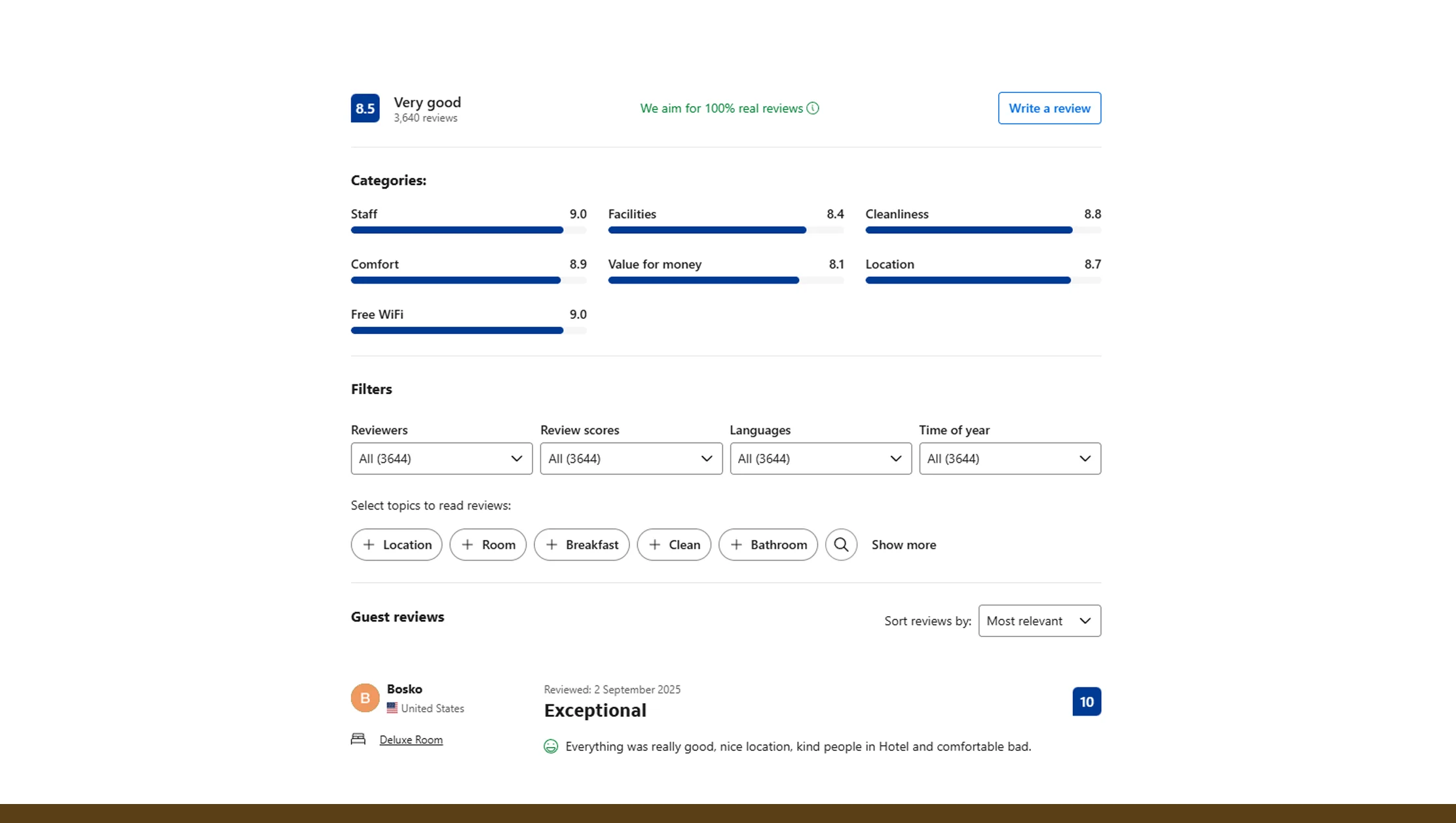The height and width of the screenshot is (823, 1456).
Task: Toggle the Bathroom topic filter
Action: 768,544
